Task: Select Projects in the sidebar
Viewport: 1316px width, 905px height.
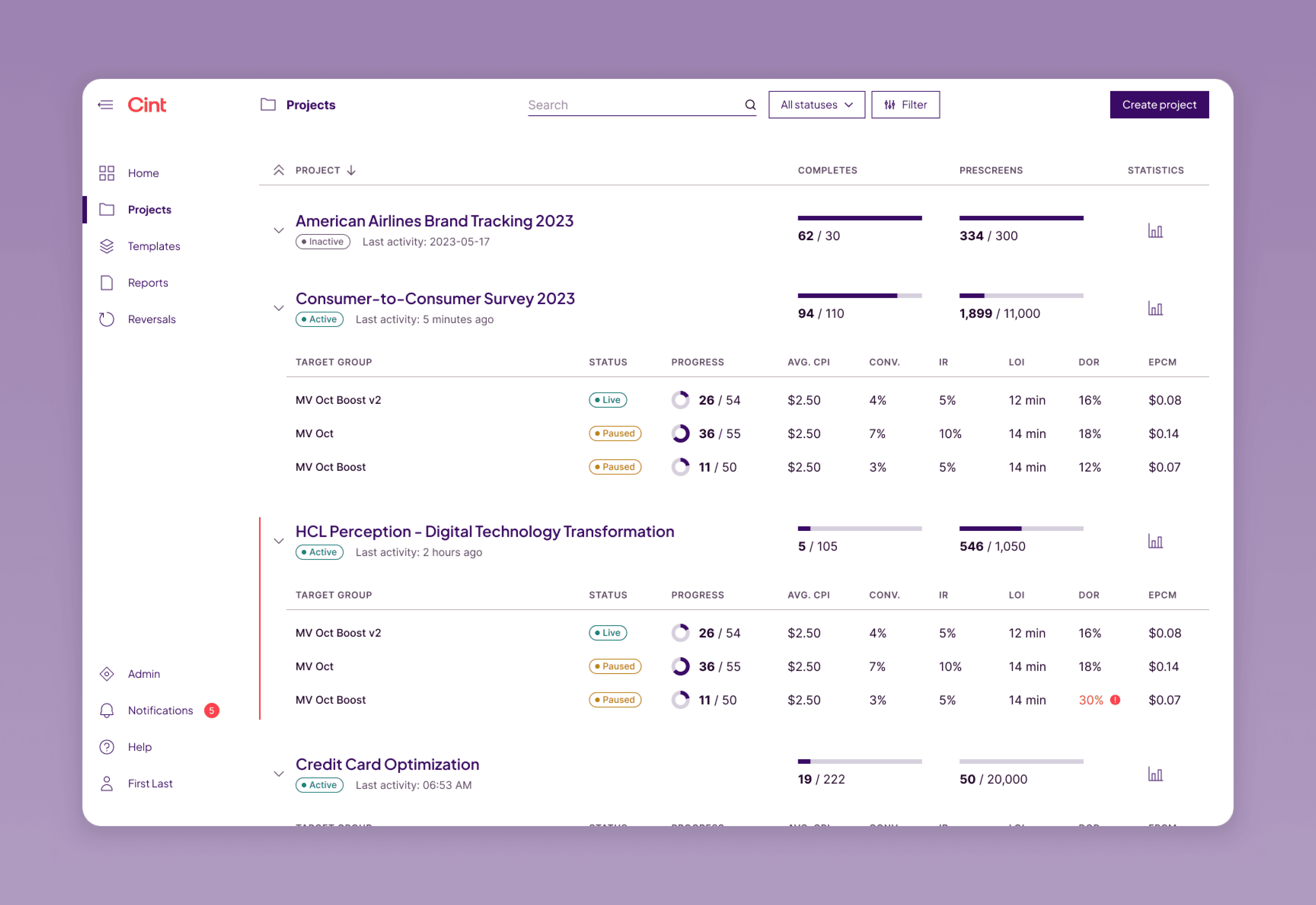Action: (149, 210)
